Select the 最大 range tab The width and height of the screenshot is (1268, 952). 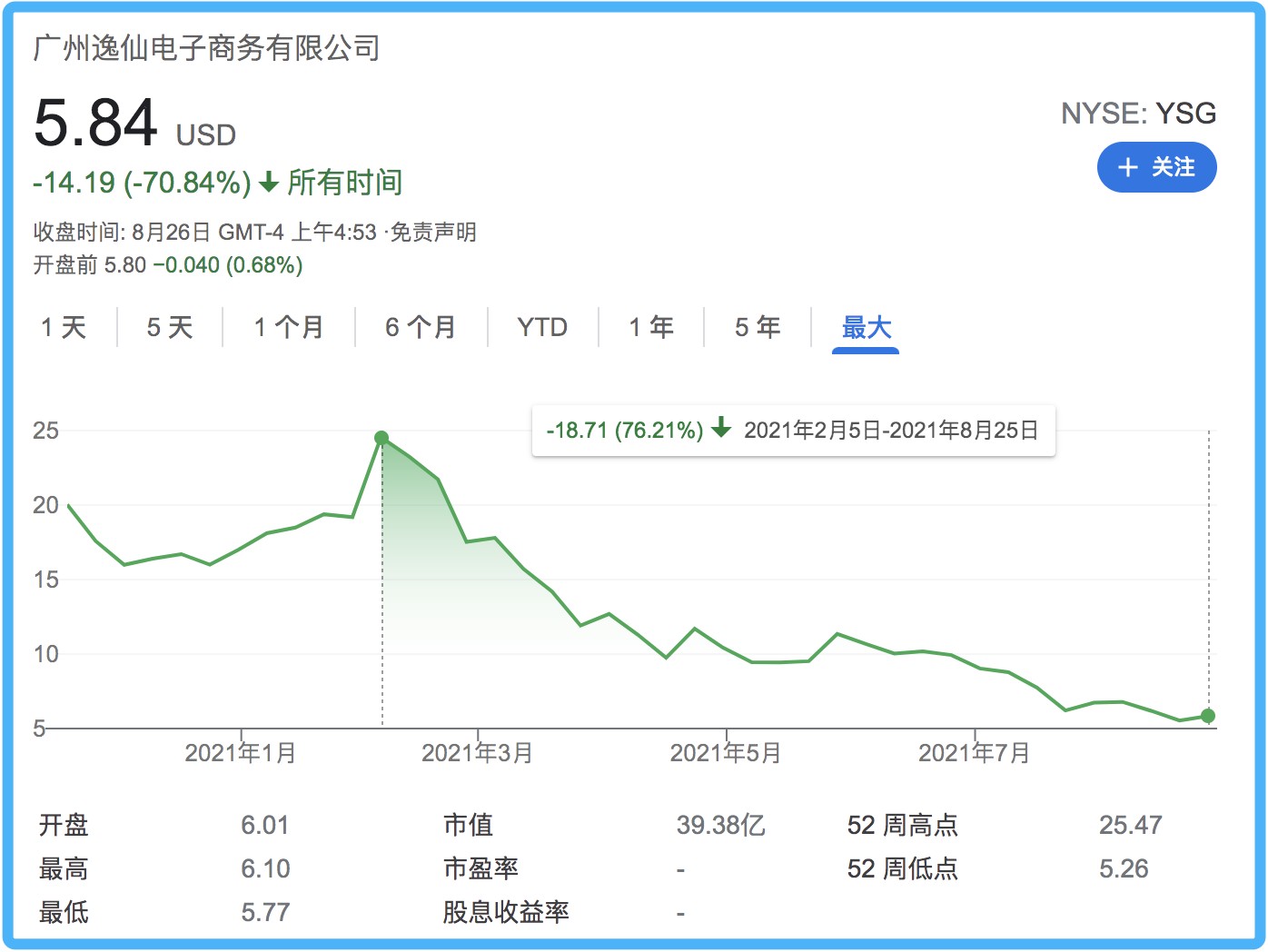(866, 327)
